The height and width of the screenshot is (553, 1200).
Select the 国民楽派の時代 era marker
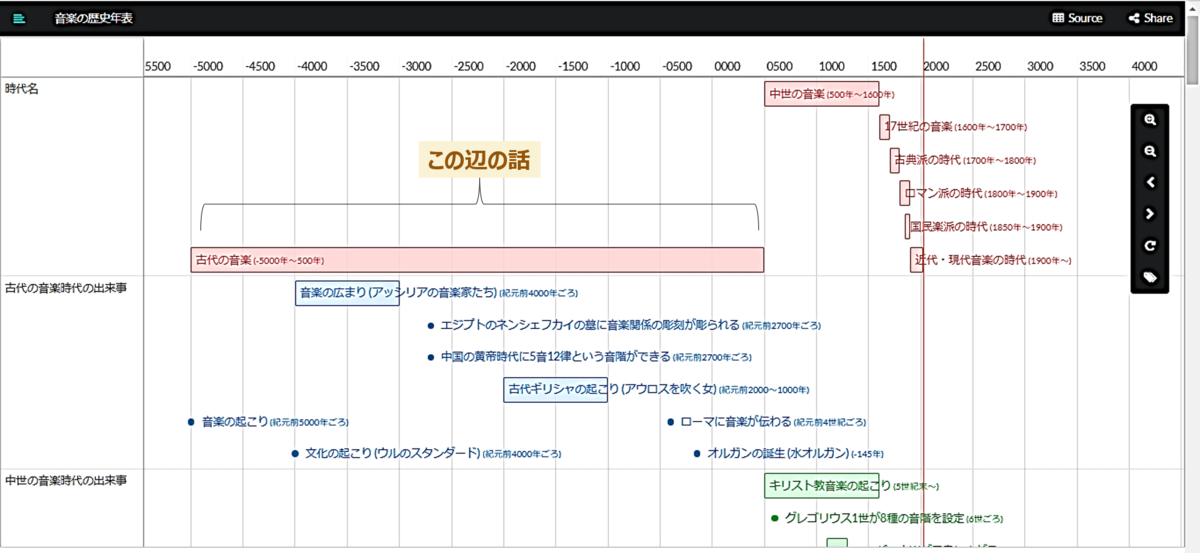click(908, 226)
